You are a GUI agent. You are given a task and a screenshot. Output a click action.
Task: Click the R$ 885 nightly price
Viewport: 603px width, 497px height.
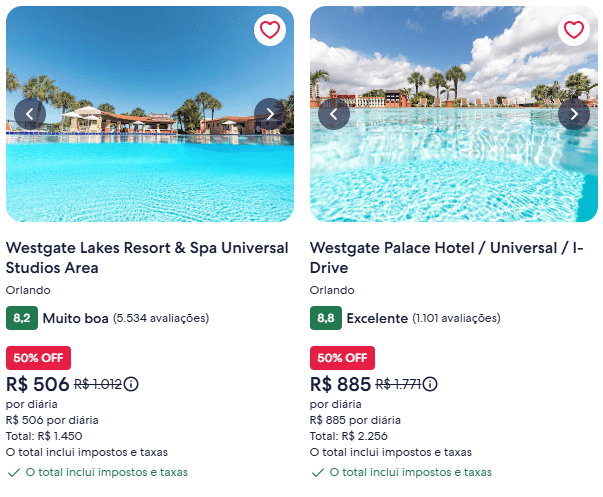click(341, 384)
